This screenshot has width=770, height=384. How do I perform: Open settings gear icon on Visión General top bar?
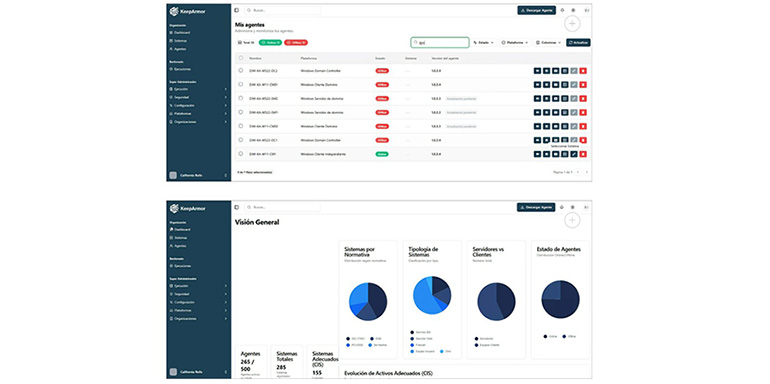tap(573, 207)
